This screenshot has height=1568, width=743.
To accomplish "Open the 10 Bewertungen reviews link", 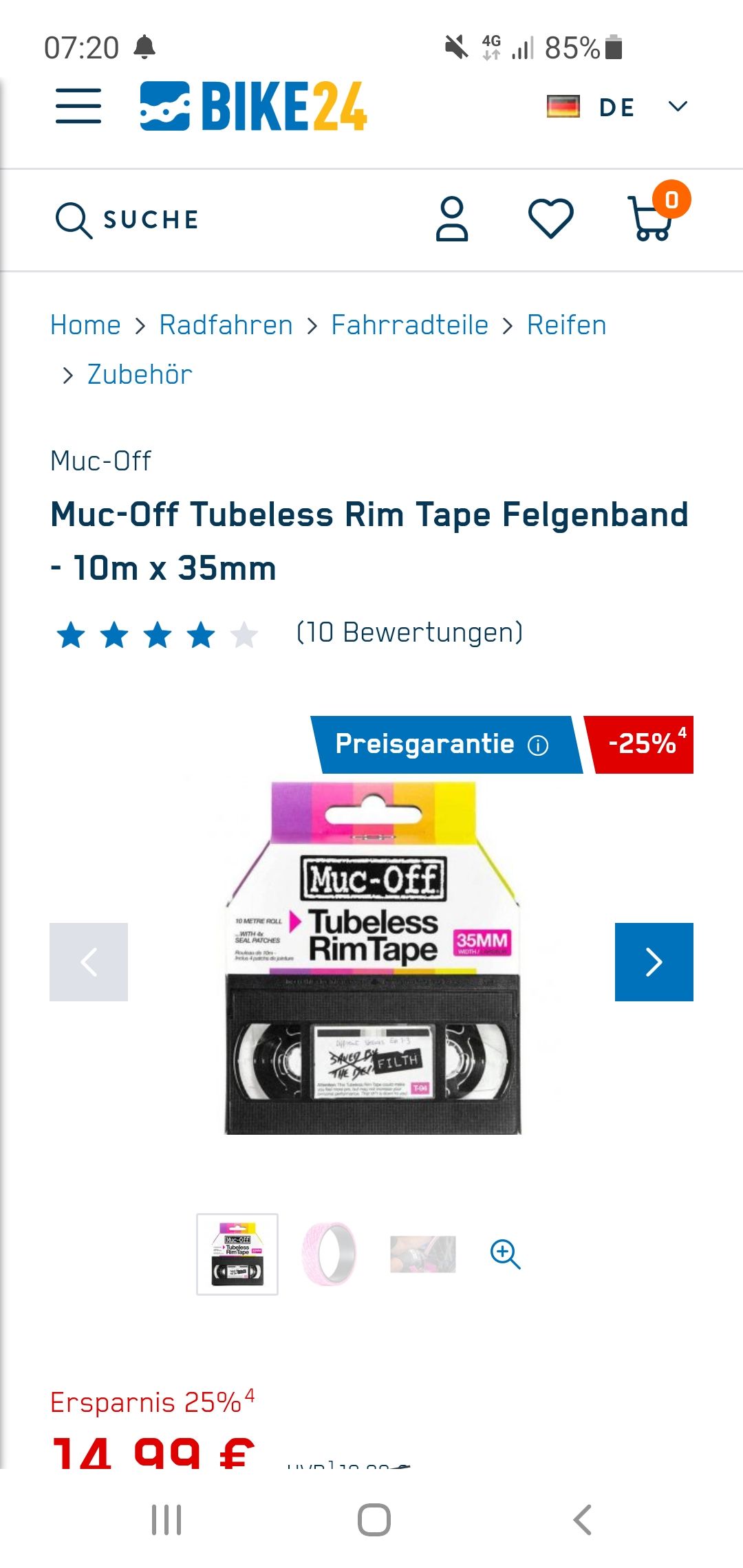I will pyautogui.click(x=410, y=632).
